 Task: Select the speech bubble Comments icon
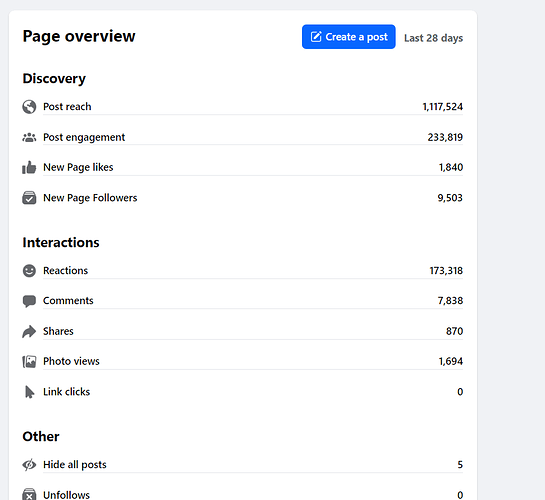tap(29, 301)
